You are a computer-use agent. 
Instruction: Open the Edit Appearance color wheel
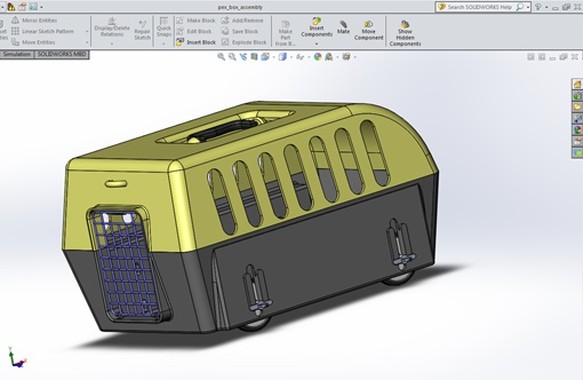click(318, 57)
